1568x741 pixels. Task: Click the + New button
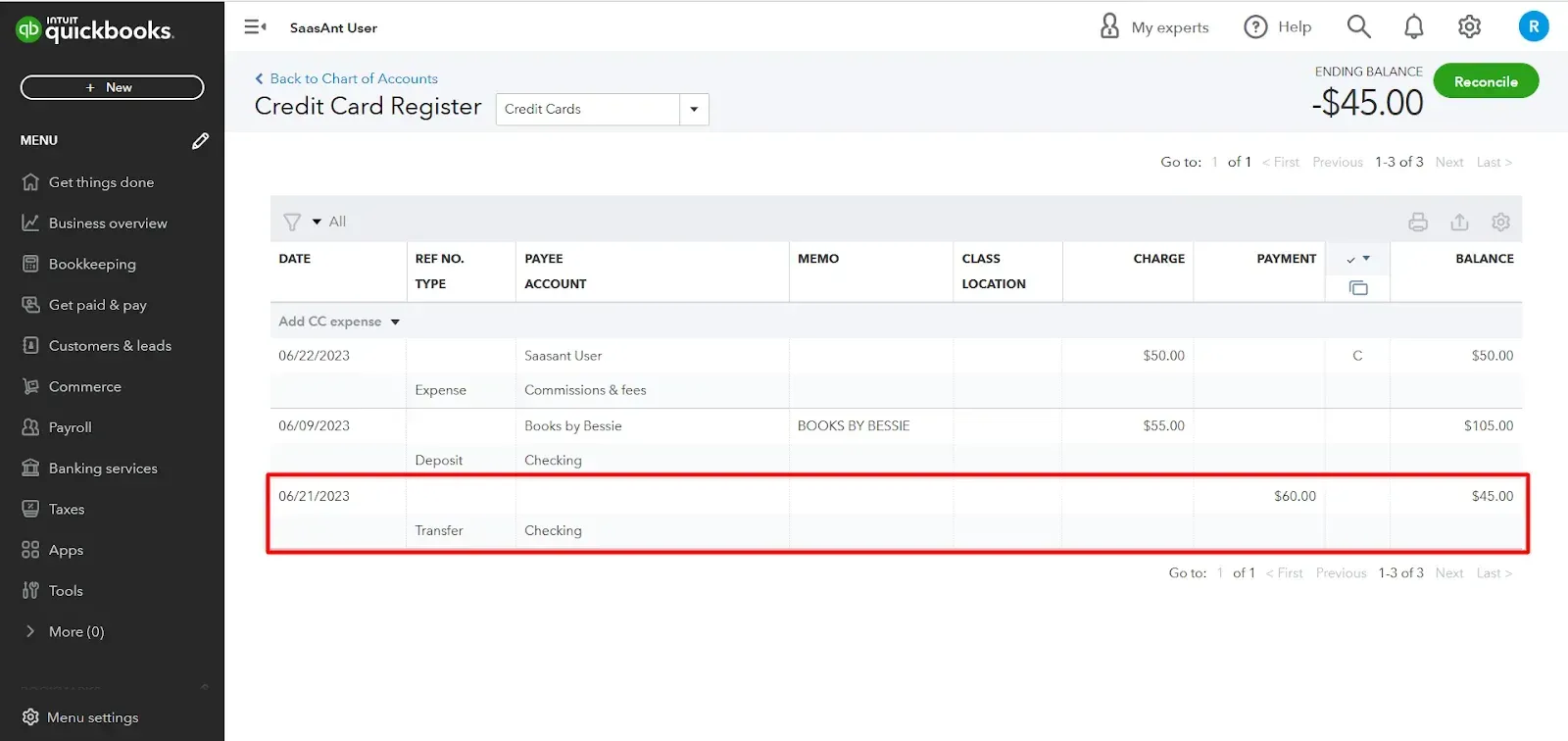coord(112,87)
